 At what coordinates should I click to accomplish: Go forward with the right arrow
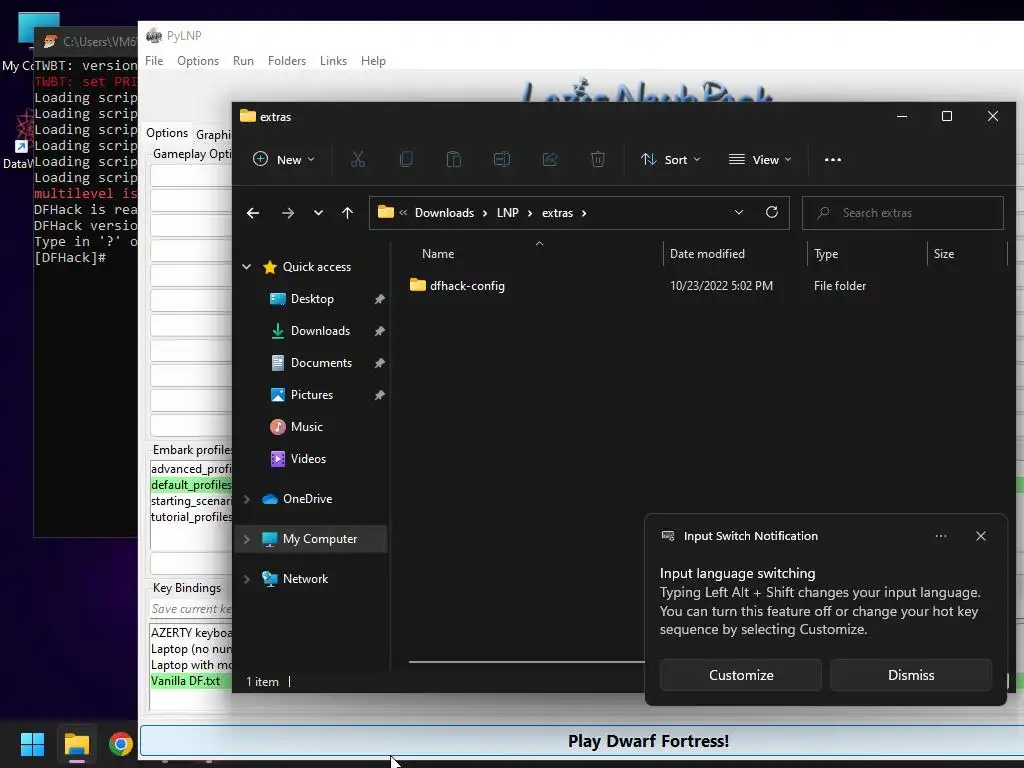click(x=287, y=213)
